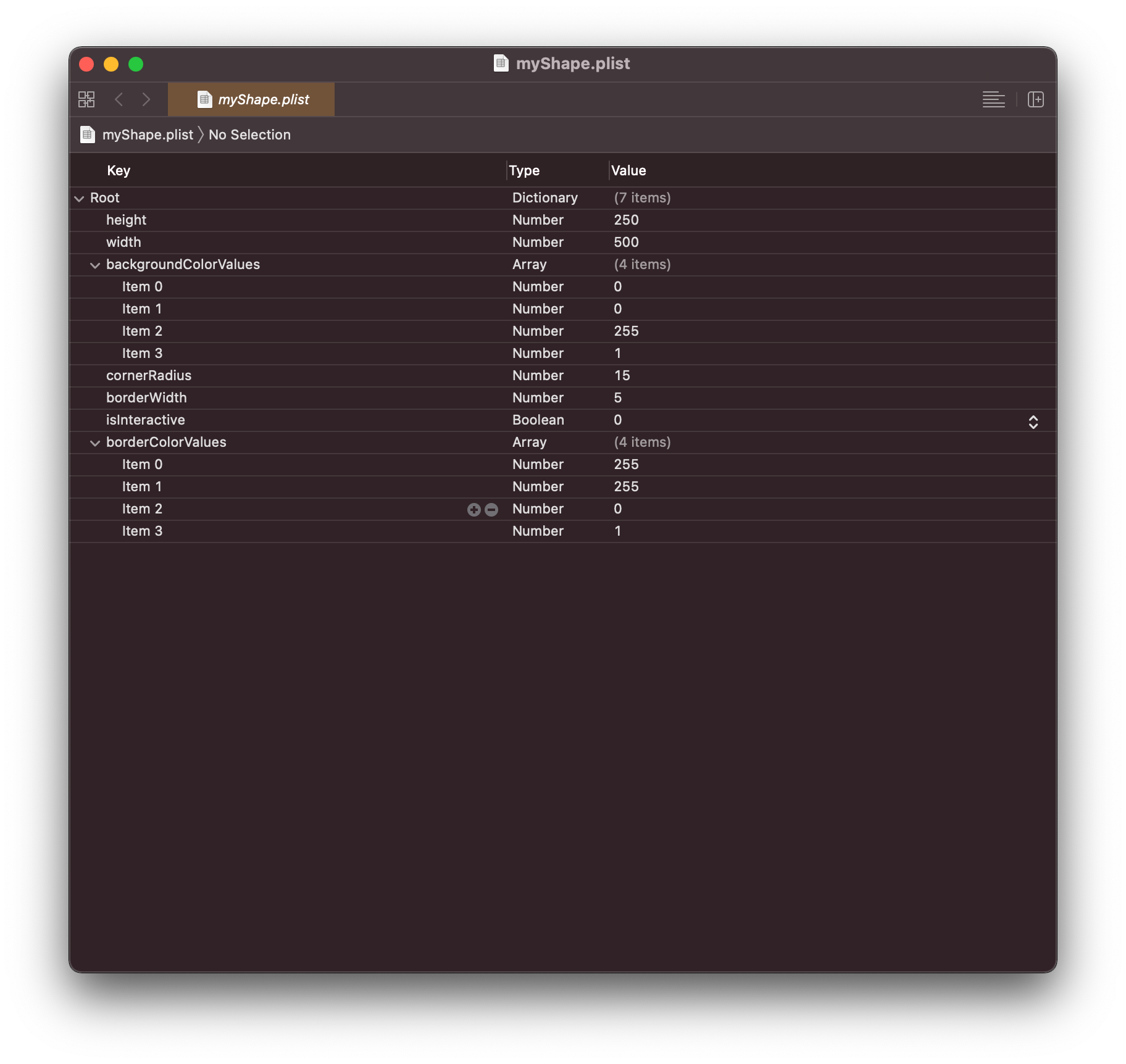Click isInteractive value 0
Screen dimensions: 1126x1064
[617, 420]
